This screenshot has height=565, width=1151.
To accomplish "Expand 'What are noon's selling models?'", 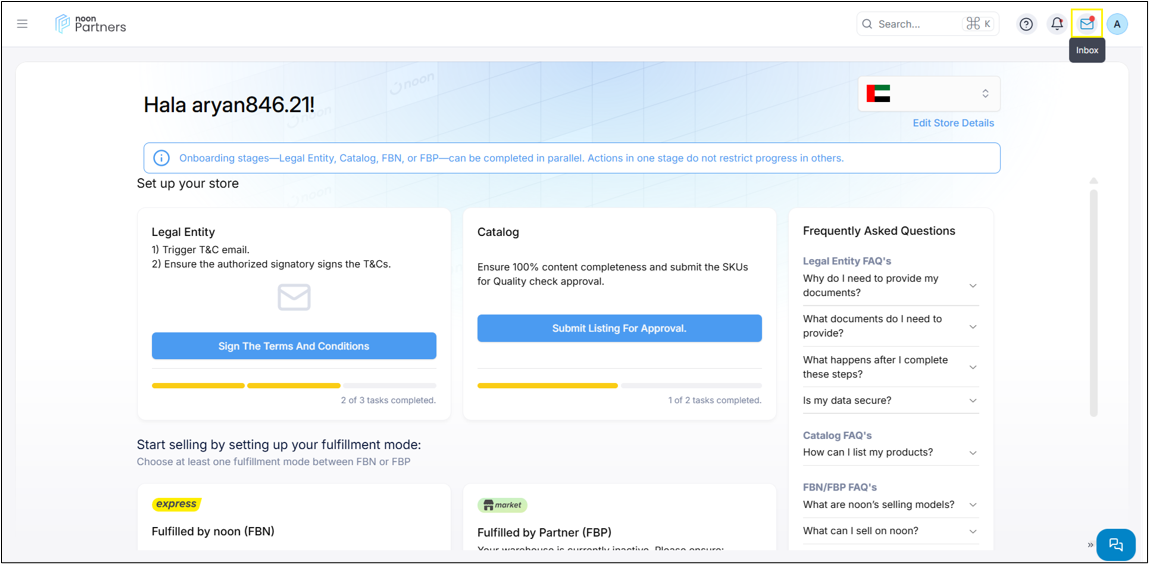I will click(x=890, y=505).
